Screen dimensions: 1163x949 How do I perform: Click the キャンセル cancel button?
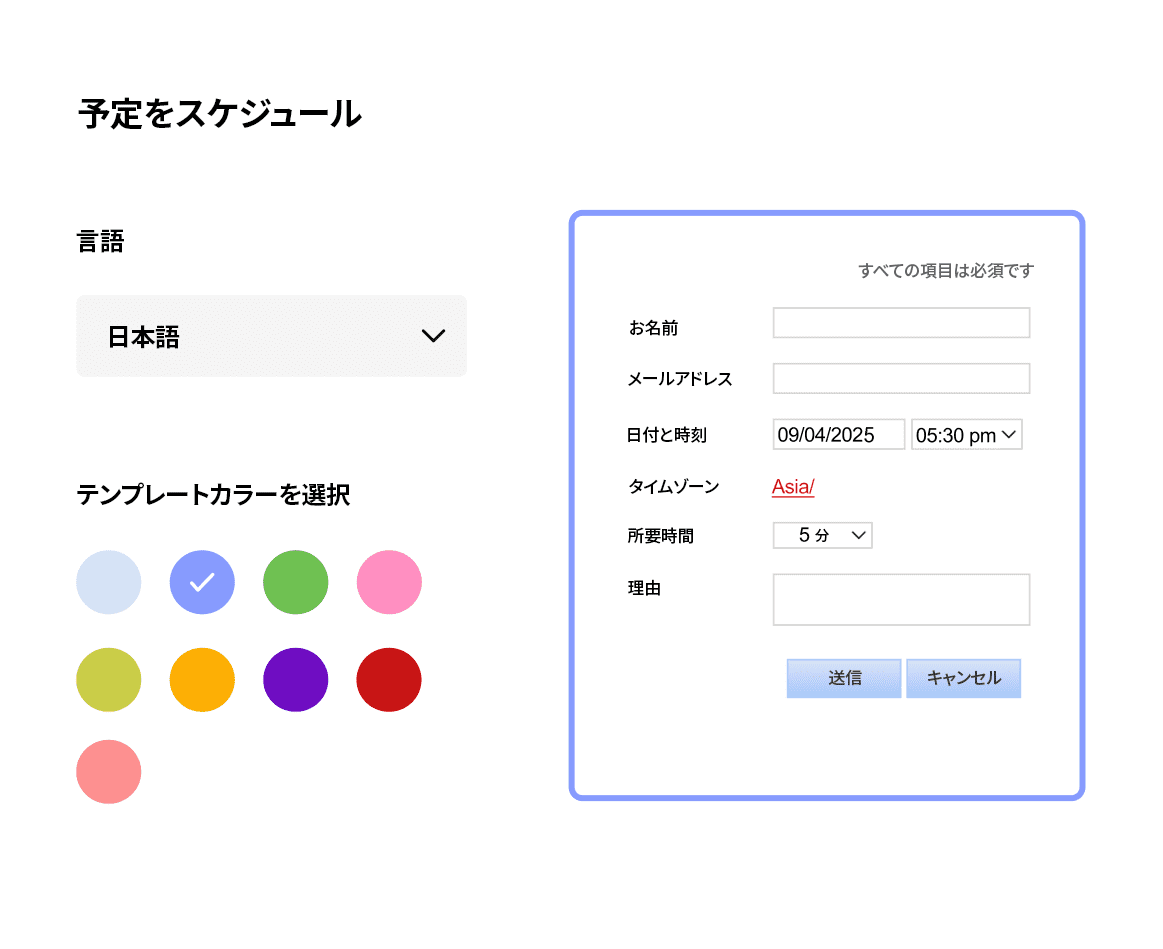coord(963,678)
